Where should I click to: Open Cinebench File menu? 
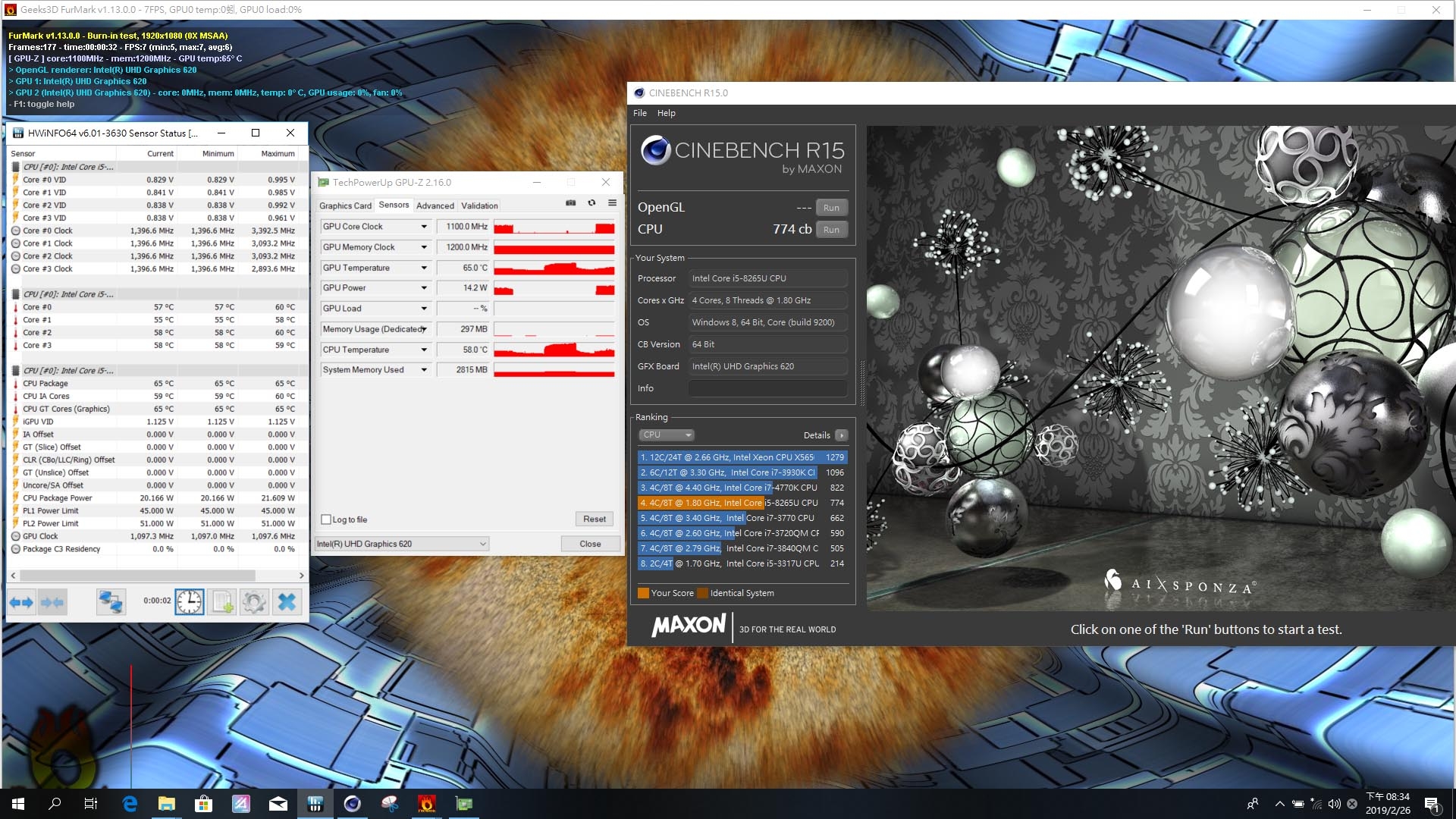[640, 113]
